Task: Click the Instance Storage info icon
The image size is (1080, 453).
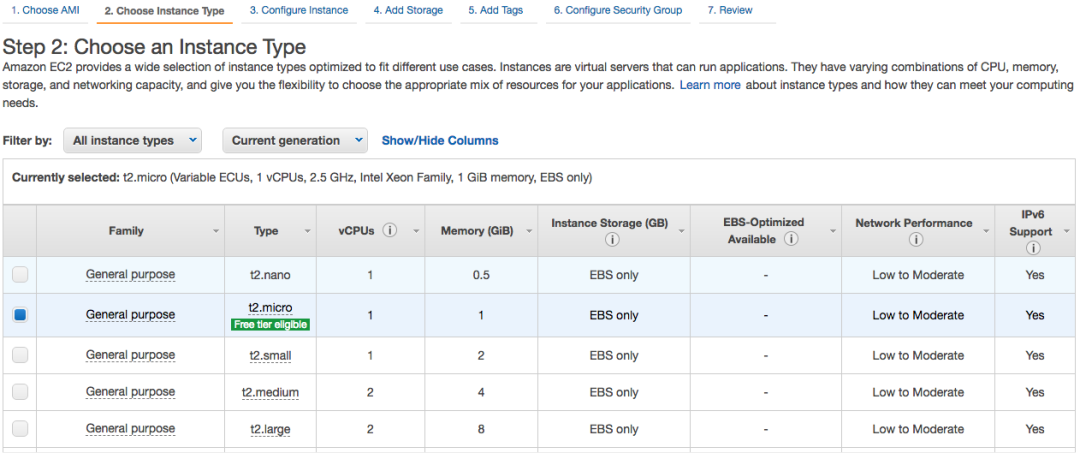Action: point(610,240)
